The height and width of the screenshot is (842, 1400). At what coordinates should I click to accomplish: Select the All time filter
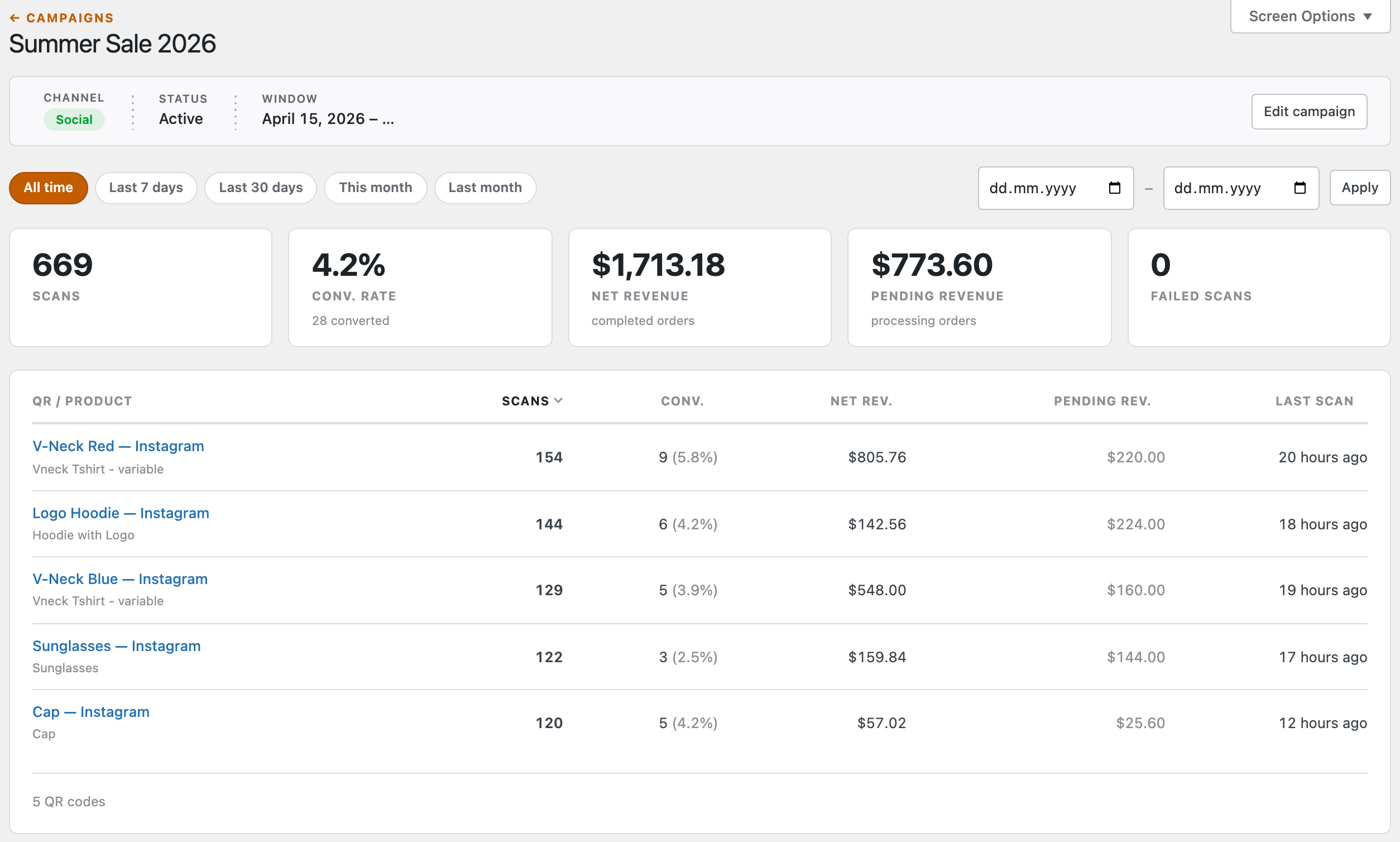pos(48,188)
